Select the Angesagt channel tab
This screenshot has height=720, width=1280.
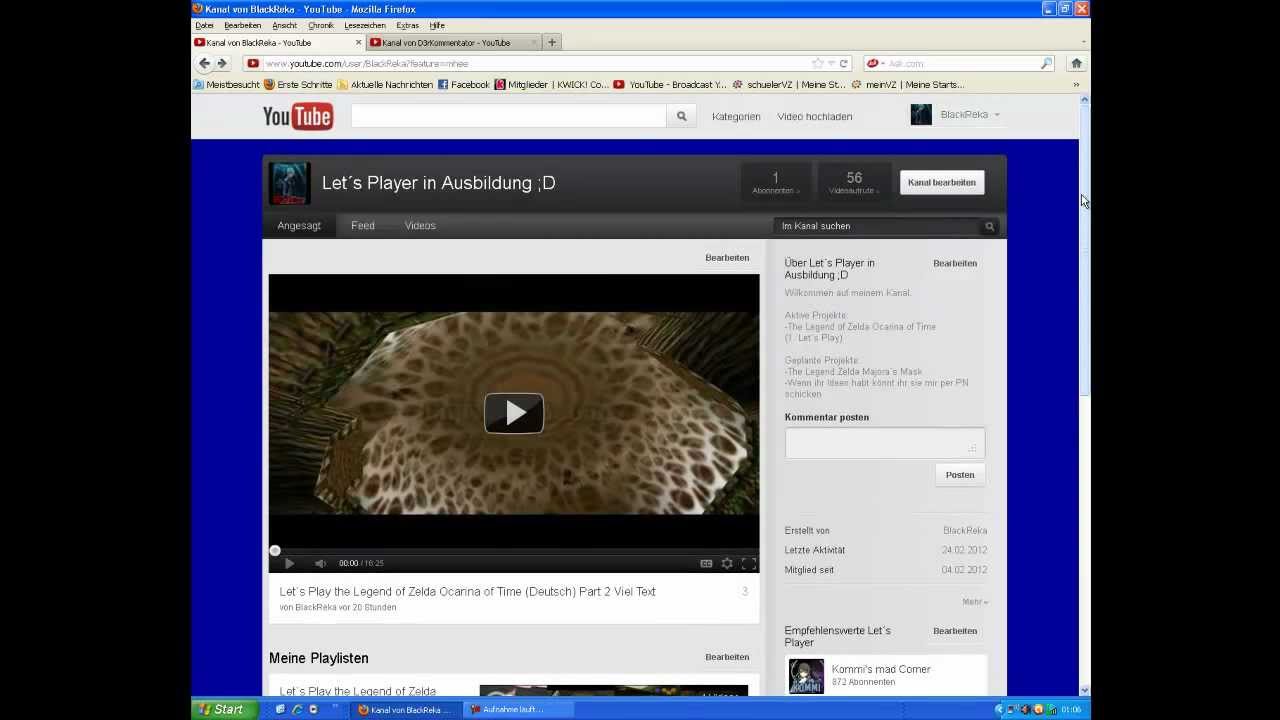299,226
